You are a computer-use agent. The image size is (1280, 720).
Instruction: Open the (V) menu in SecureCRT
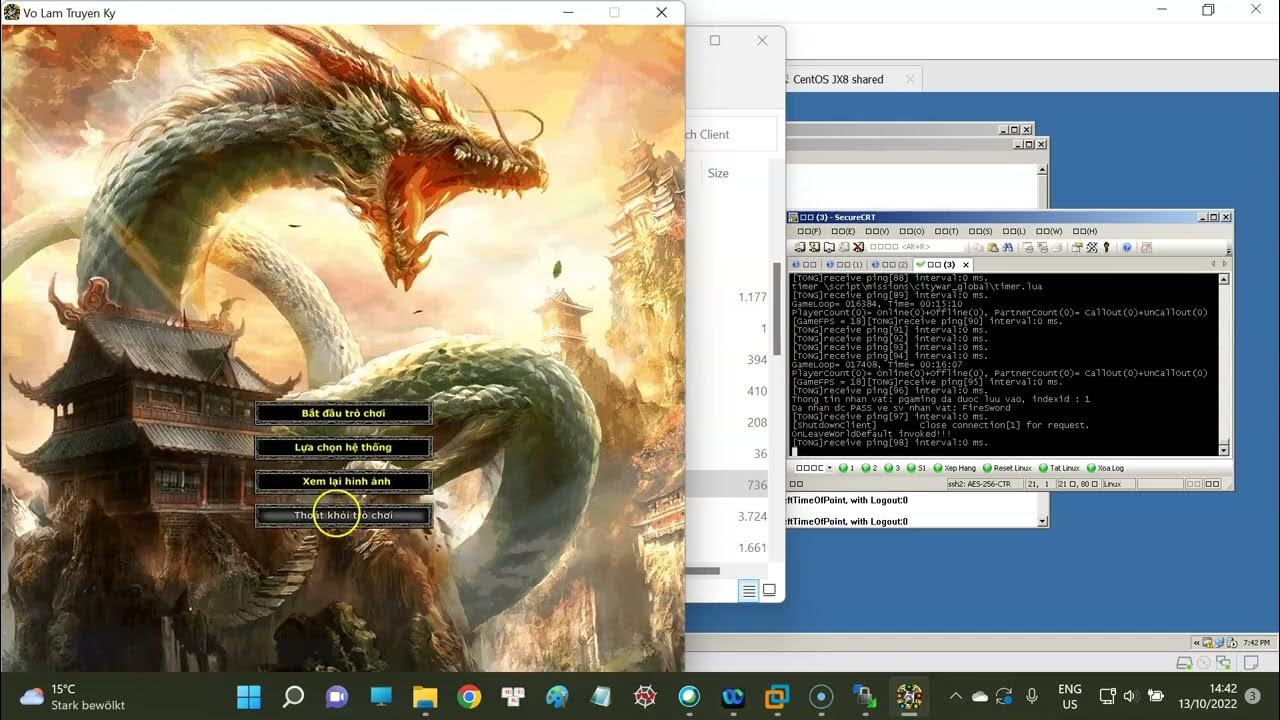pos(877,231)
